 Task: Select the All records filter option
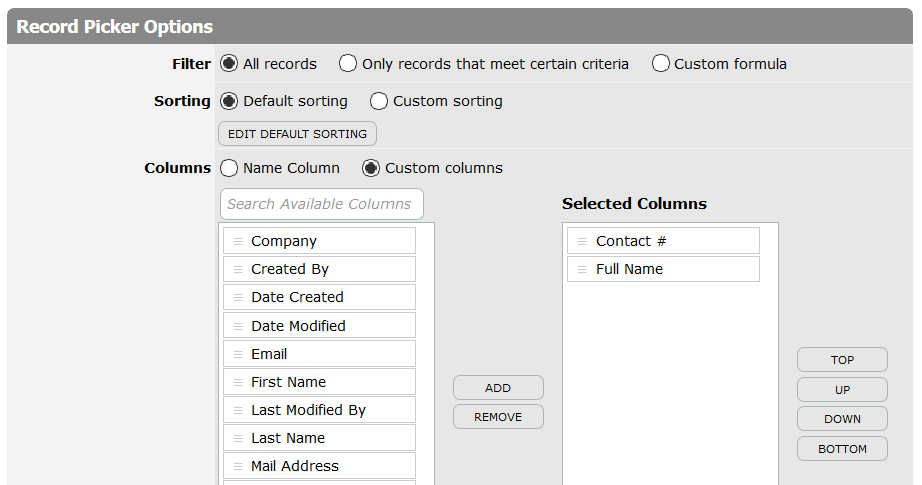229,64
